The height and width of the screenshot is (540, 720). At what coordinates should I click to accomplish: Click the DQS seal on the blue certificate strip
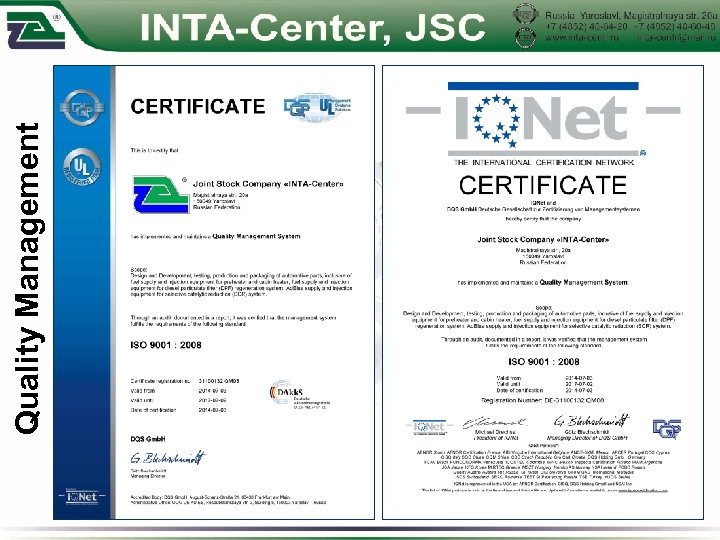point(82,108)
